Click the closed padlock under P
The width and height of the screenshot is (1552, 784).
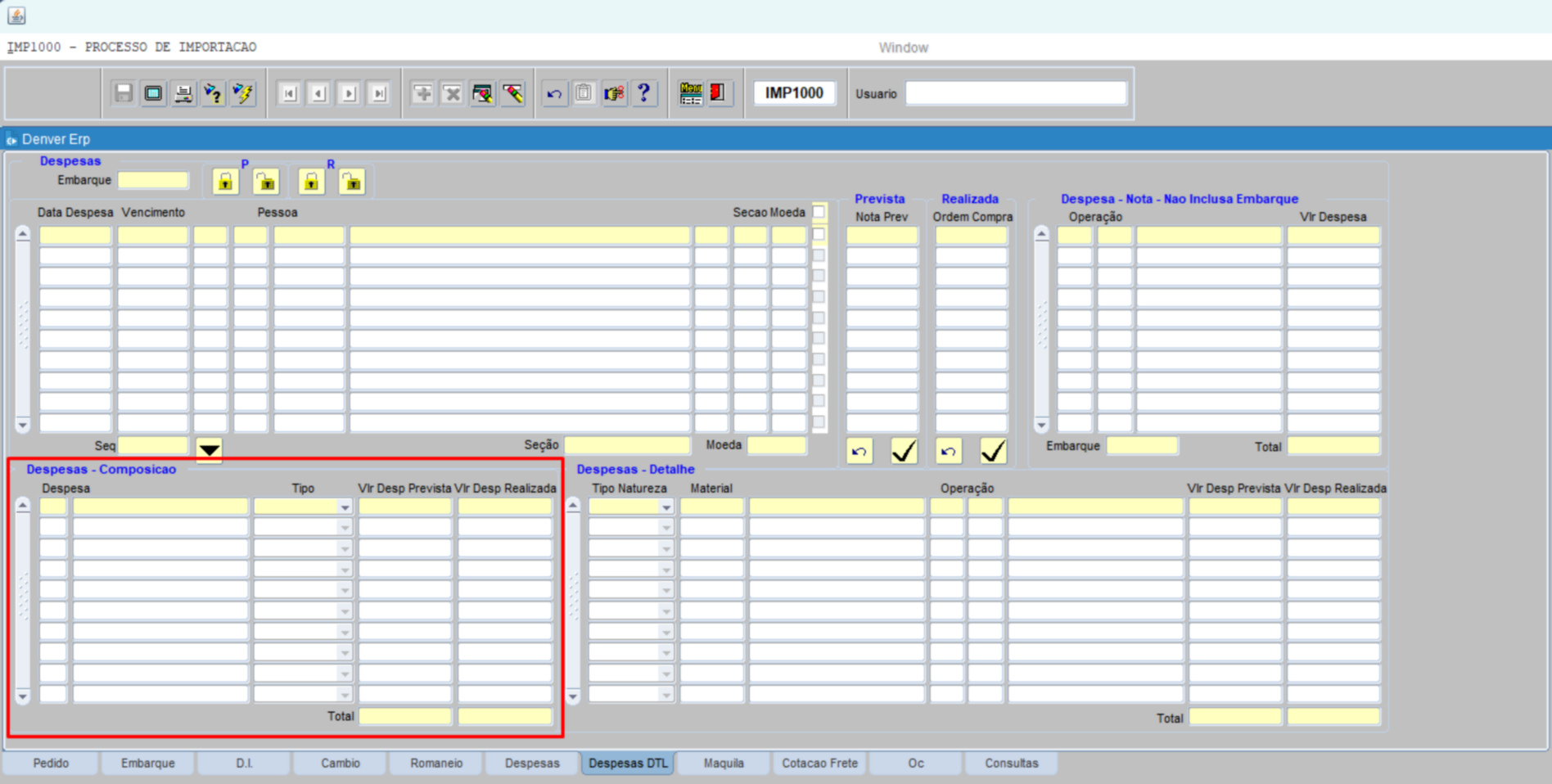pyautogui.click(x=225, y=182)
